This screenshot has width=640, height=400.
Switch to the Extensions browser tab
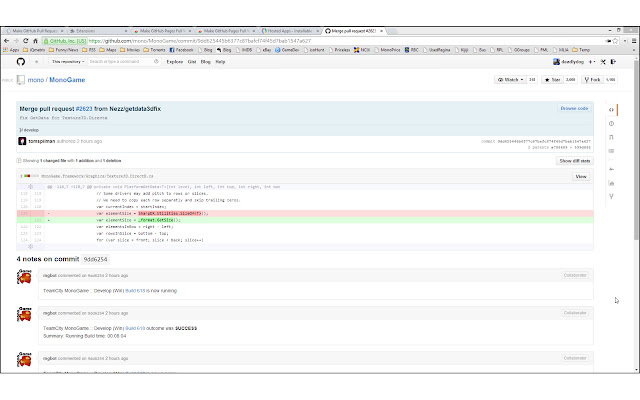click(98, 31)
